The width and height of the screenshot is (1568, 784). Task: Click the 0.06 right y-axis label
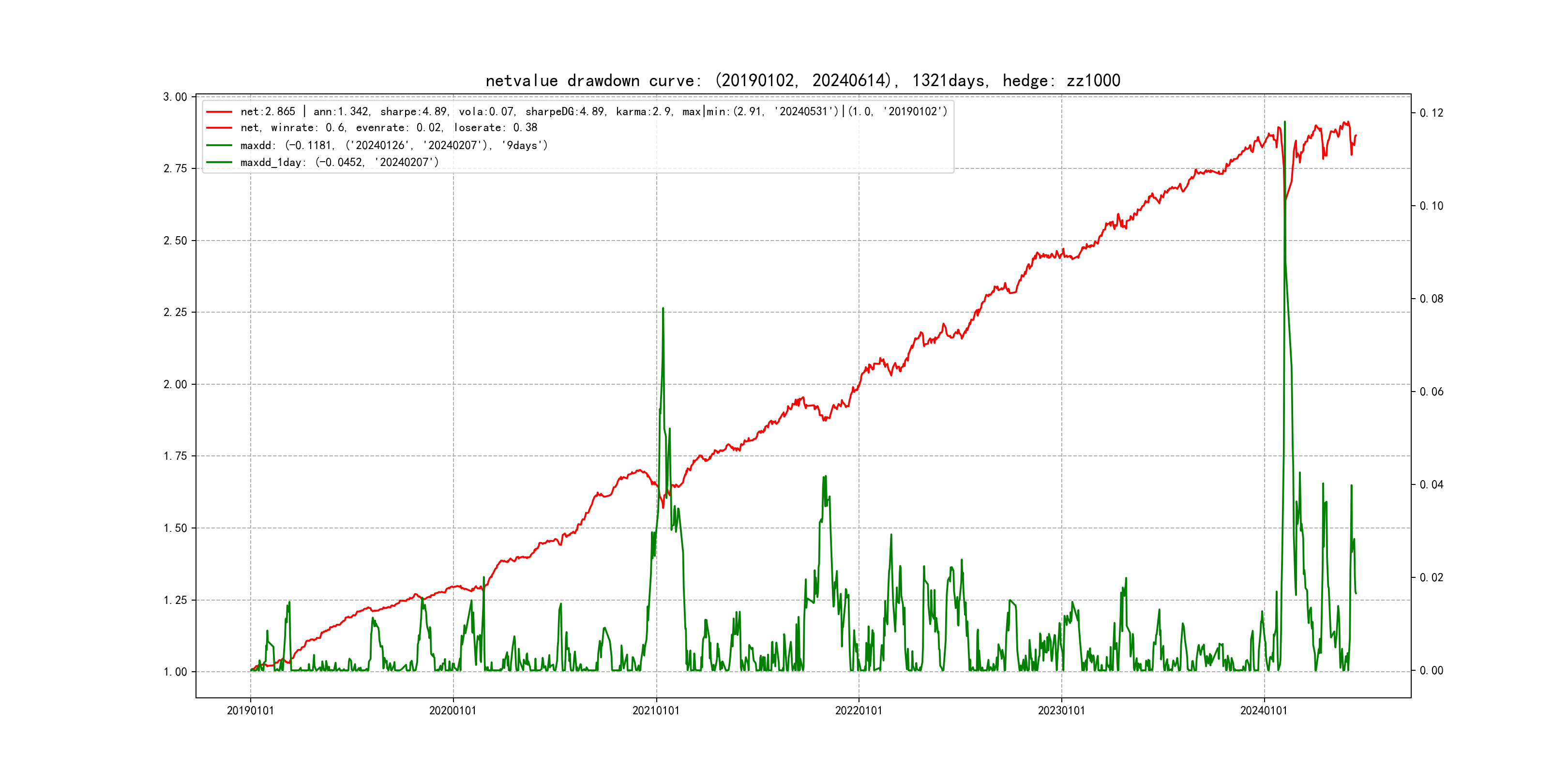click(x=1431, y=392)
